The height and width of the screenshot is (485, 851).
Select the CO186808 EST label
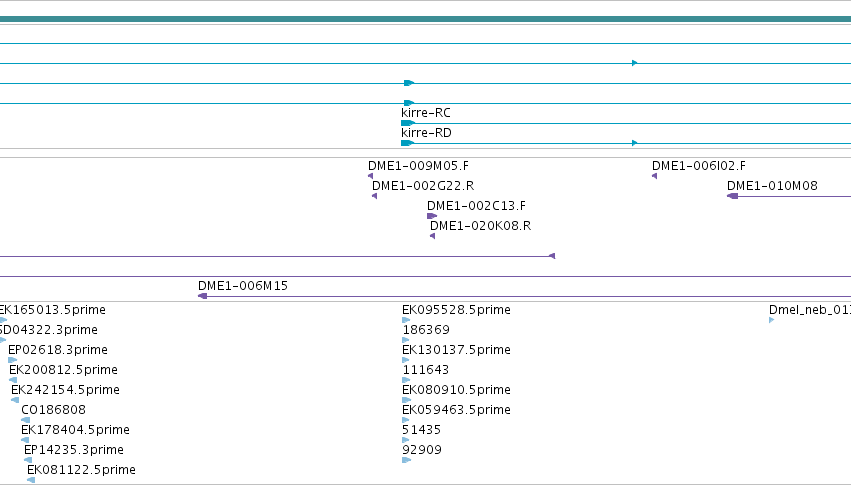point(53,410)
